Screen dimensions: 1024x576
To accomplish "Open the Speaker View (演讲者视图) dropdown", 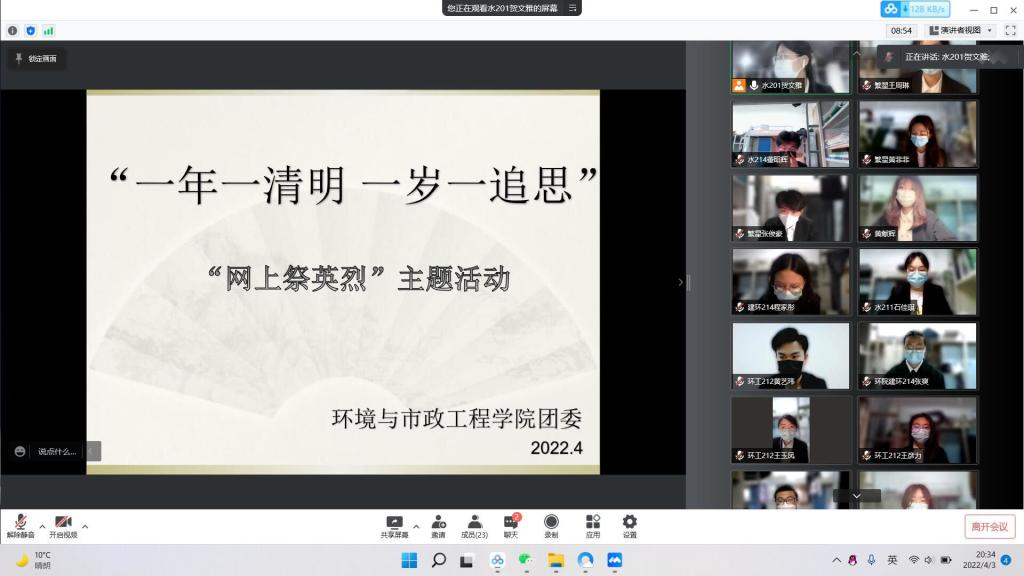I will tap(960, 31).
